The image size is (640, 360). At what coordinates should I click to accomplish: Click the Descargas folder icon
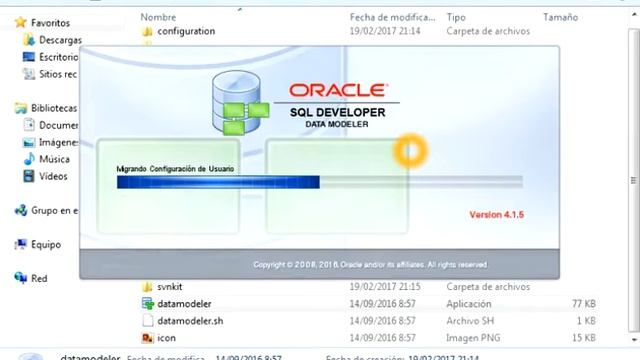point(29,40)
